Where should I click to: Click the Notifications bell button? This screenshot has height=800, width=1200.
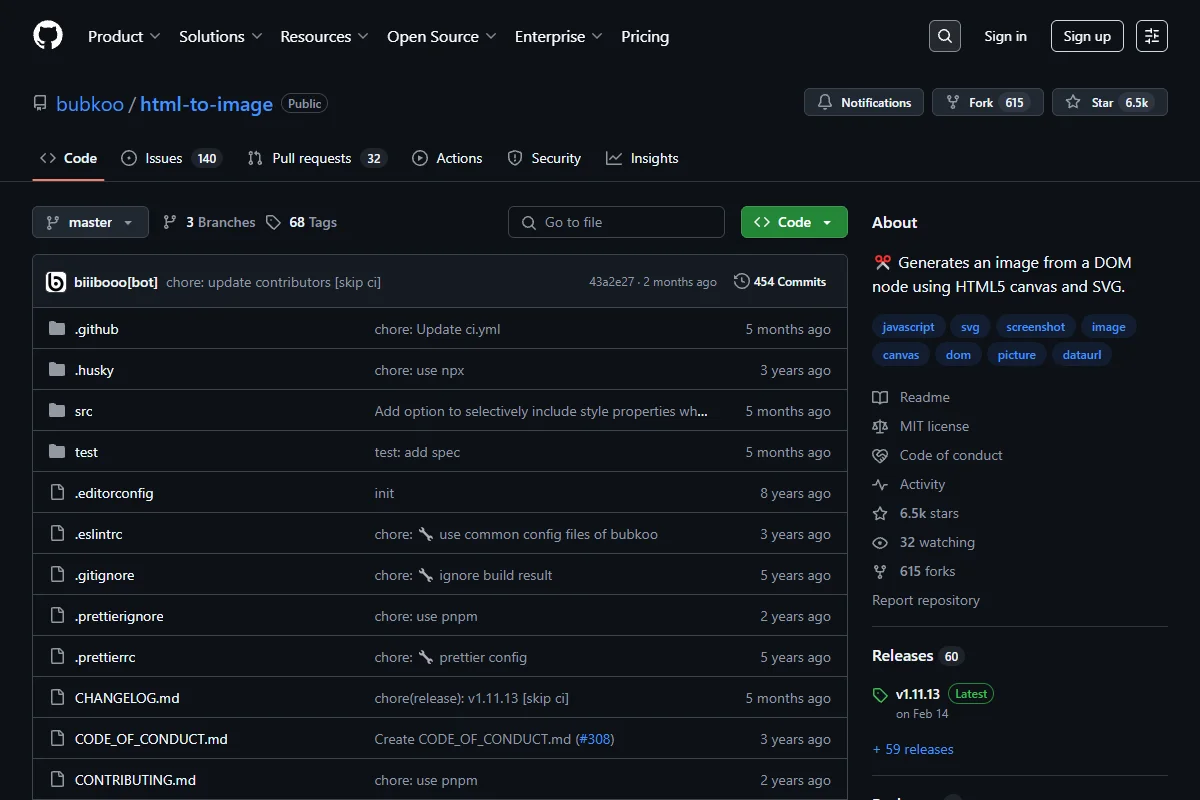coord(864,102)
